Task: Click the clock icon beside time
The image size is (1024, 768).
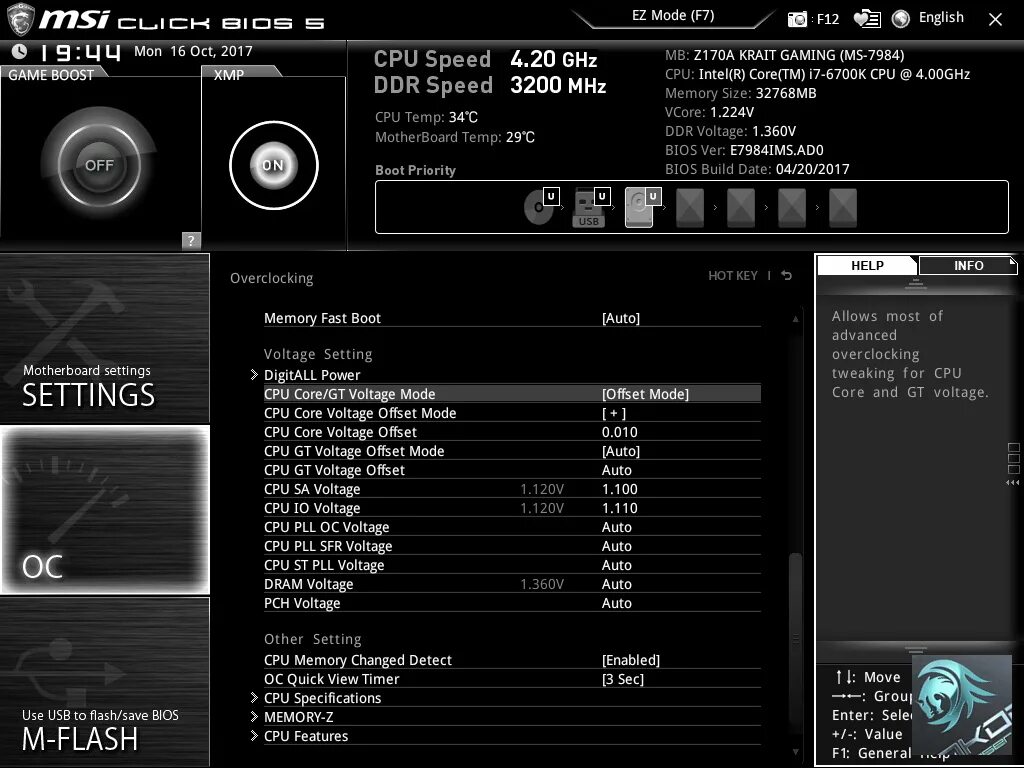Action: coord(20,51)
